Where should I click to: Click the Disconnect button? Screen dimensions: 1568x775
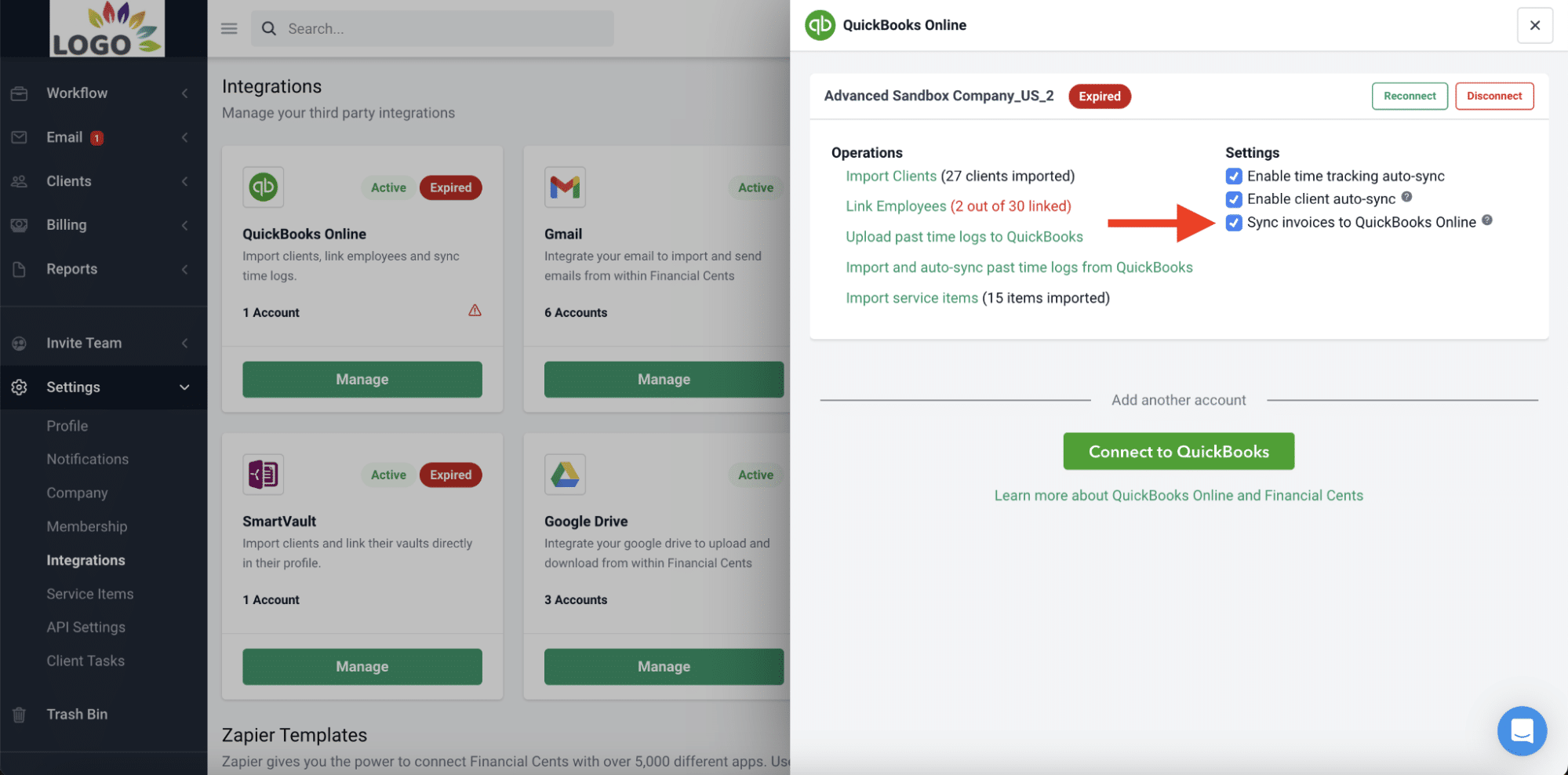pyautogui.click(x=1494, y=96)
